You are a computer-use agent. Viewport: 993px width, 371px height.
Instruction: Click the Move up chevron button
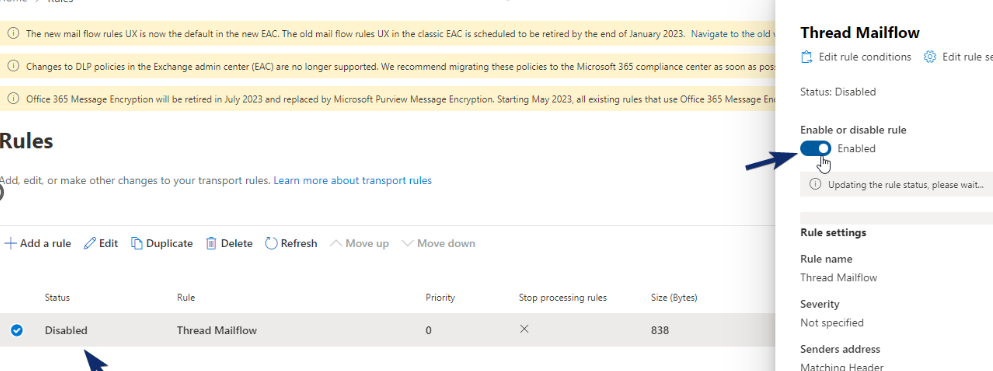click(360, 243)
